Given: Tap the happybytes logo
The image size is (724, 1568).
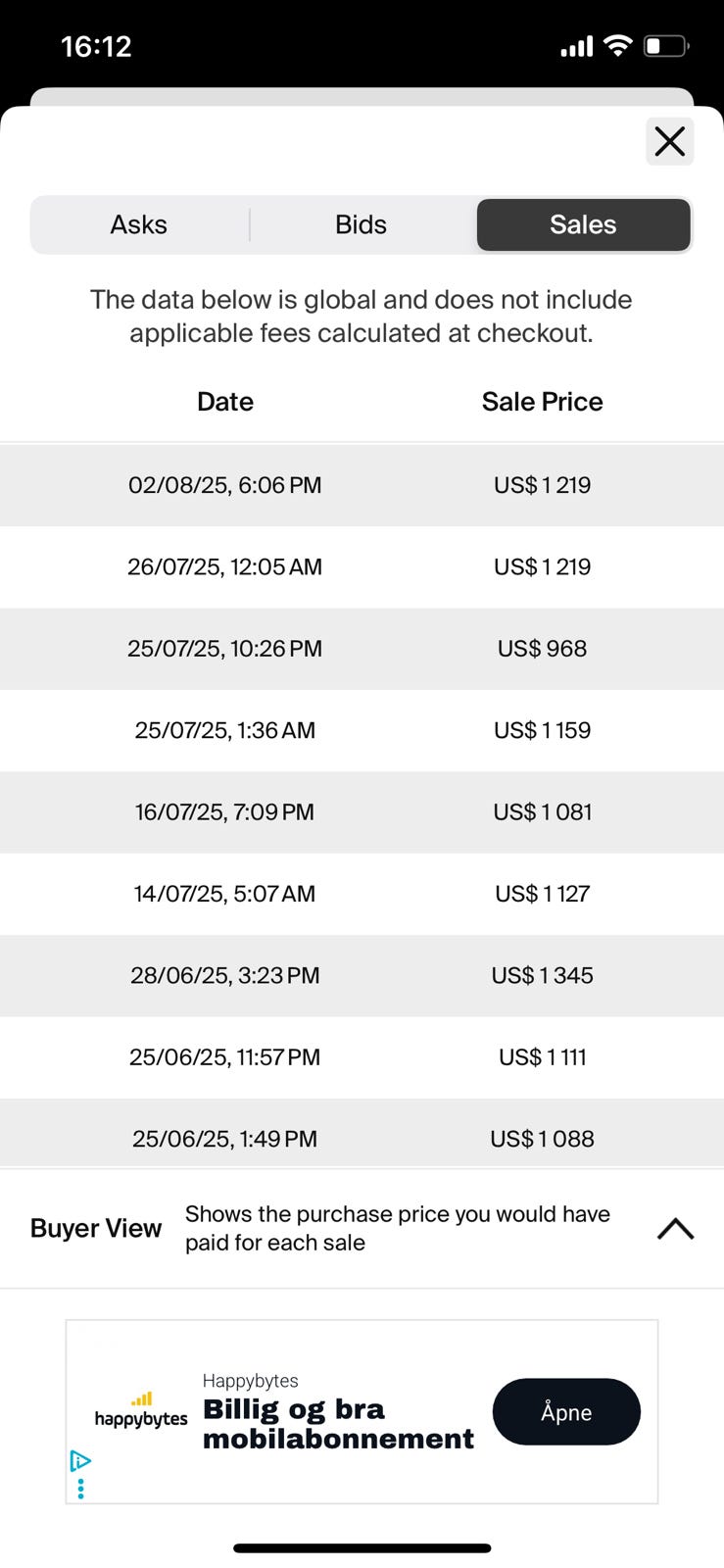Looking at the screenshot, I should 141,1411.
